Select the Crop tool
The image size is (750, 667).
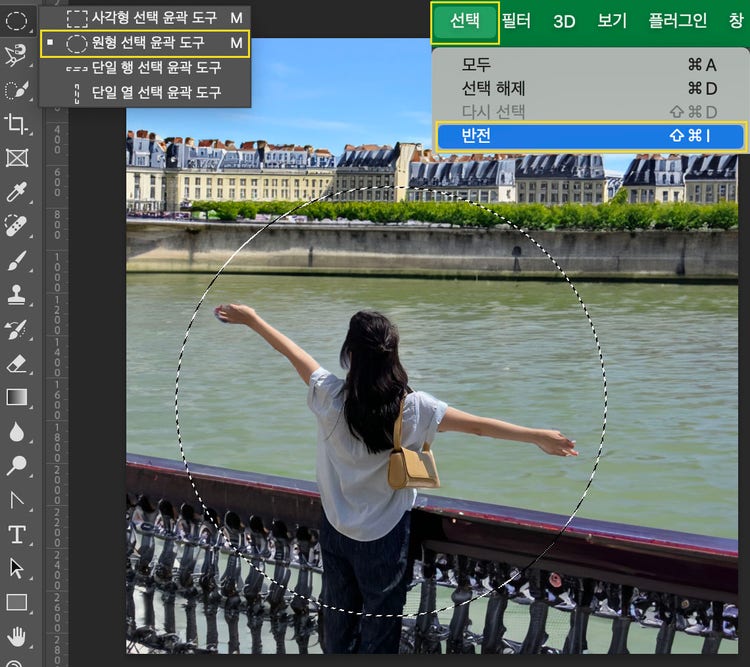pos(16,124)
